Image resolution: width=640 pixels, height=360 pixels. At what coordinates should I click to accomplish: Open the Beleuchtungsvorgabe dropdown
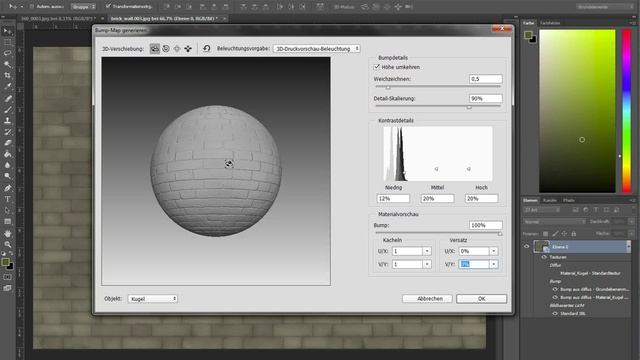pos(317,49)
